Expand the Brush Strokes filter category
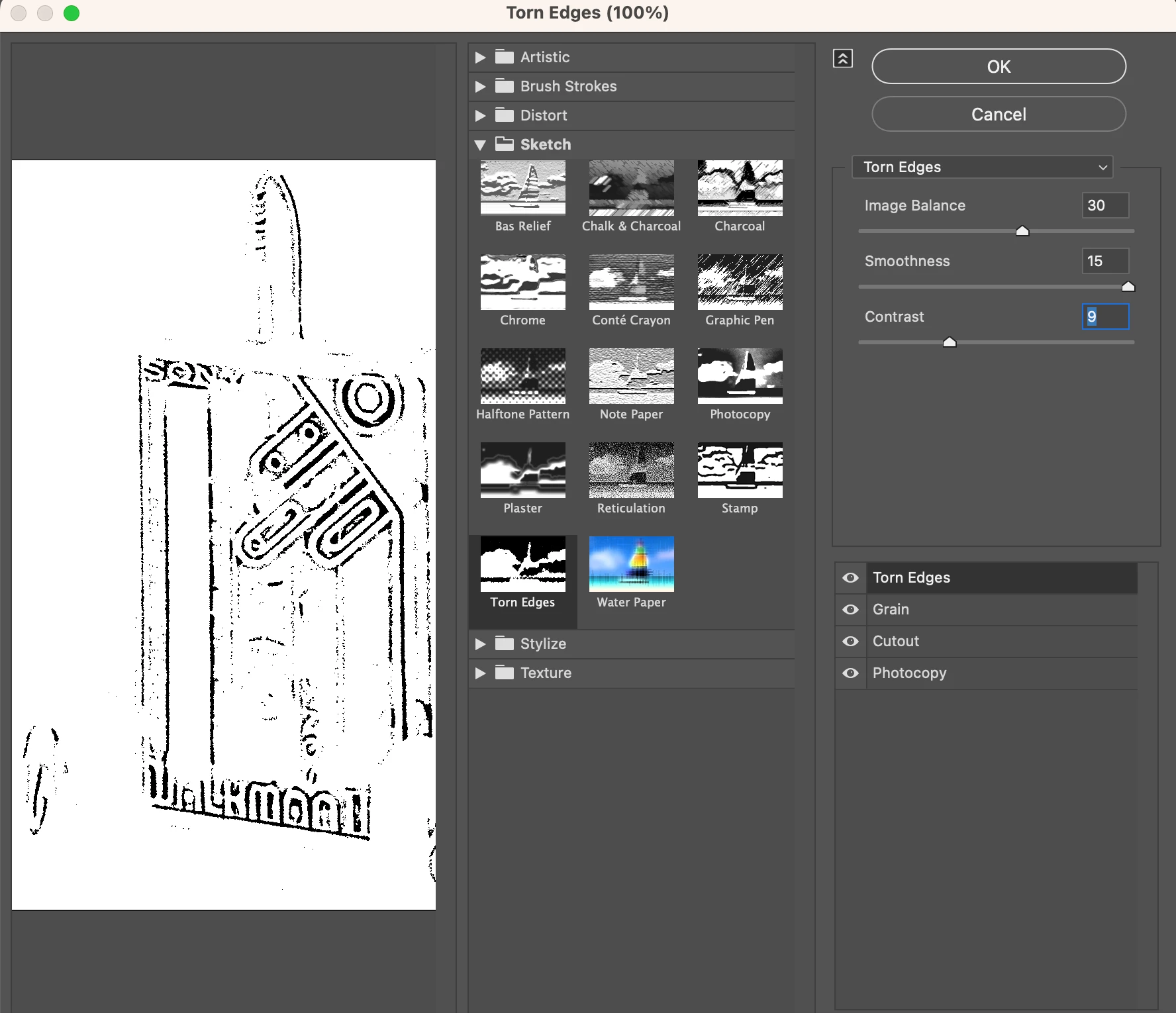The width and height of the screenshot is (1176, 1013). [x=481, y=87]
